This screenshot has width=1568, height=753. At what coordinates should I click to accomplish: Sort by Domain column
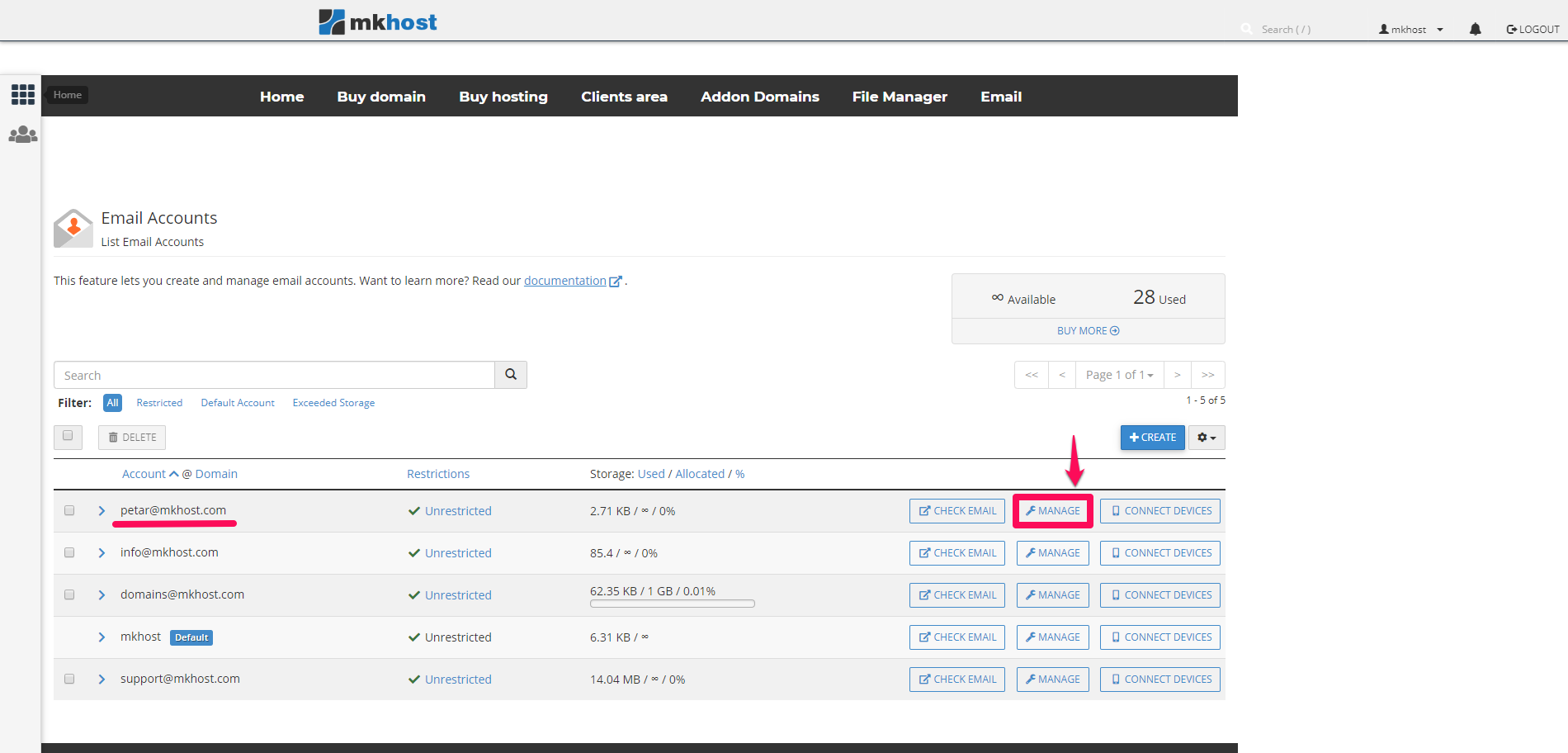[216, 474]
